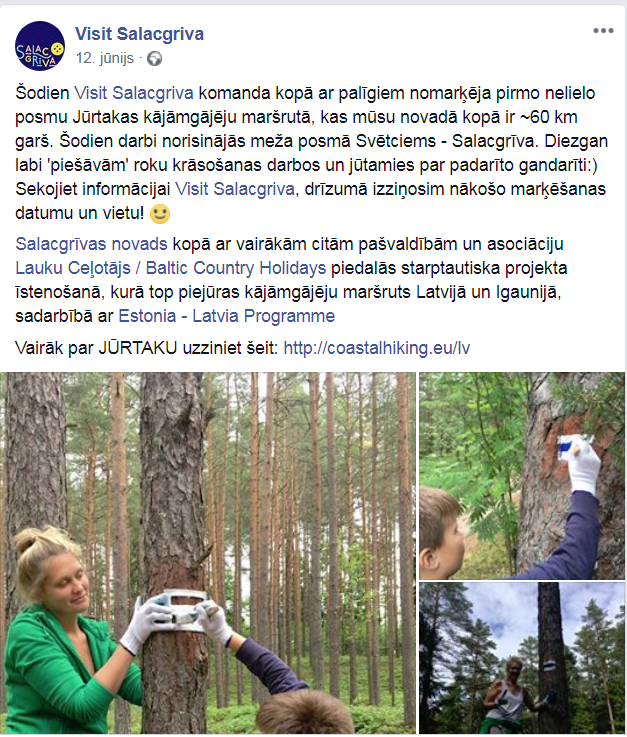Click first Visit Salacgriva mention after 'Šodien'
This screenshot has height=737, width=627.
[x=134, y=93]
